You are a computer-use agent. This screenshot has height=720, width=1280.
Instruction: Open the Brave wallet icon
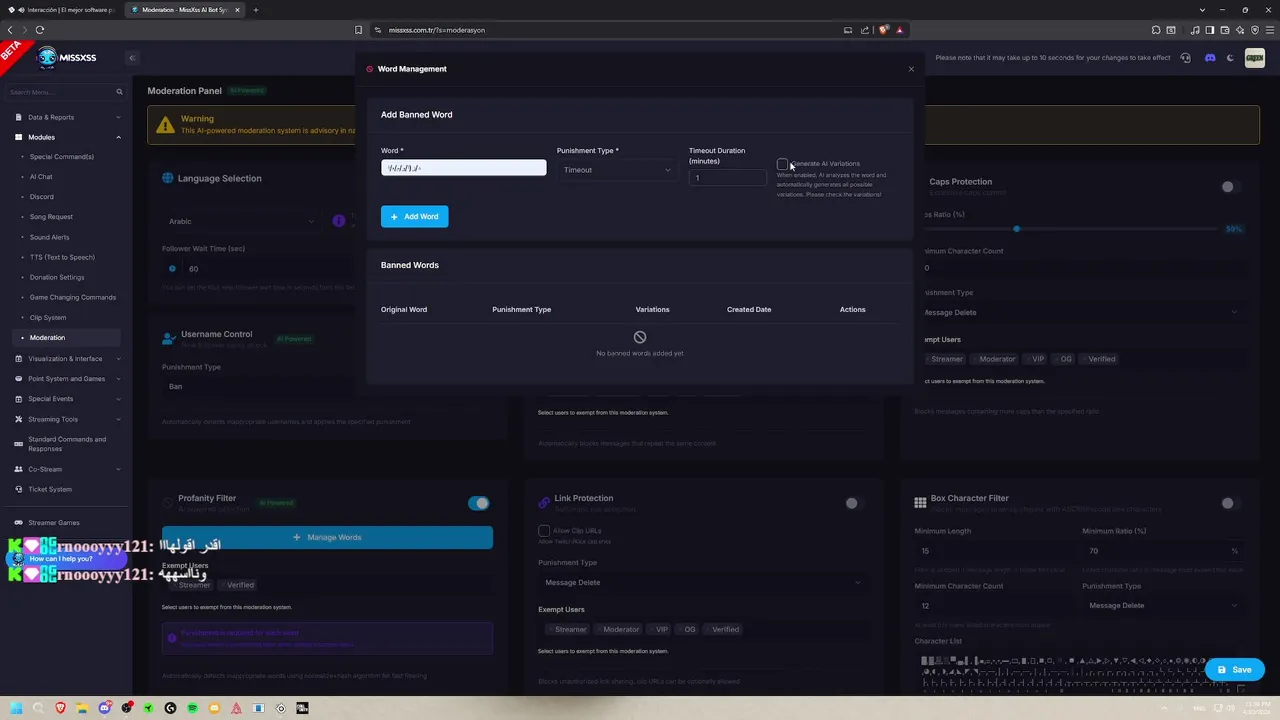pyautogui.click(x=1223, y=30)
